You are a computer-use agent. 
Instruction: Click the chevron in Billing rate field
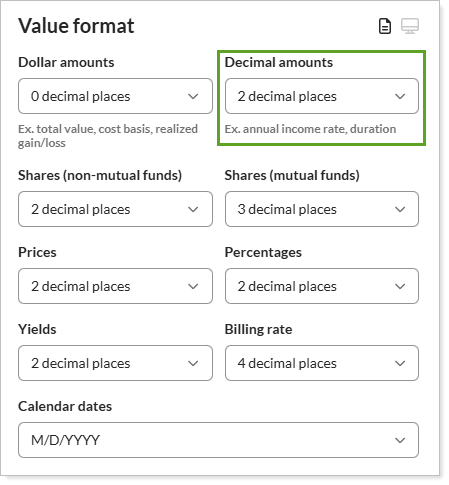click(x=400, y=363)
